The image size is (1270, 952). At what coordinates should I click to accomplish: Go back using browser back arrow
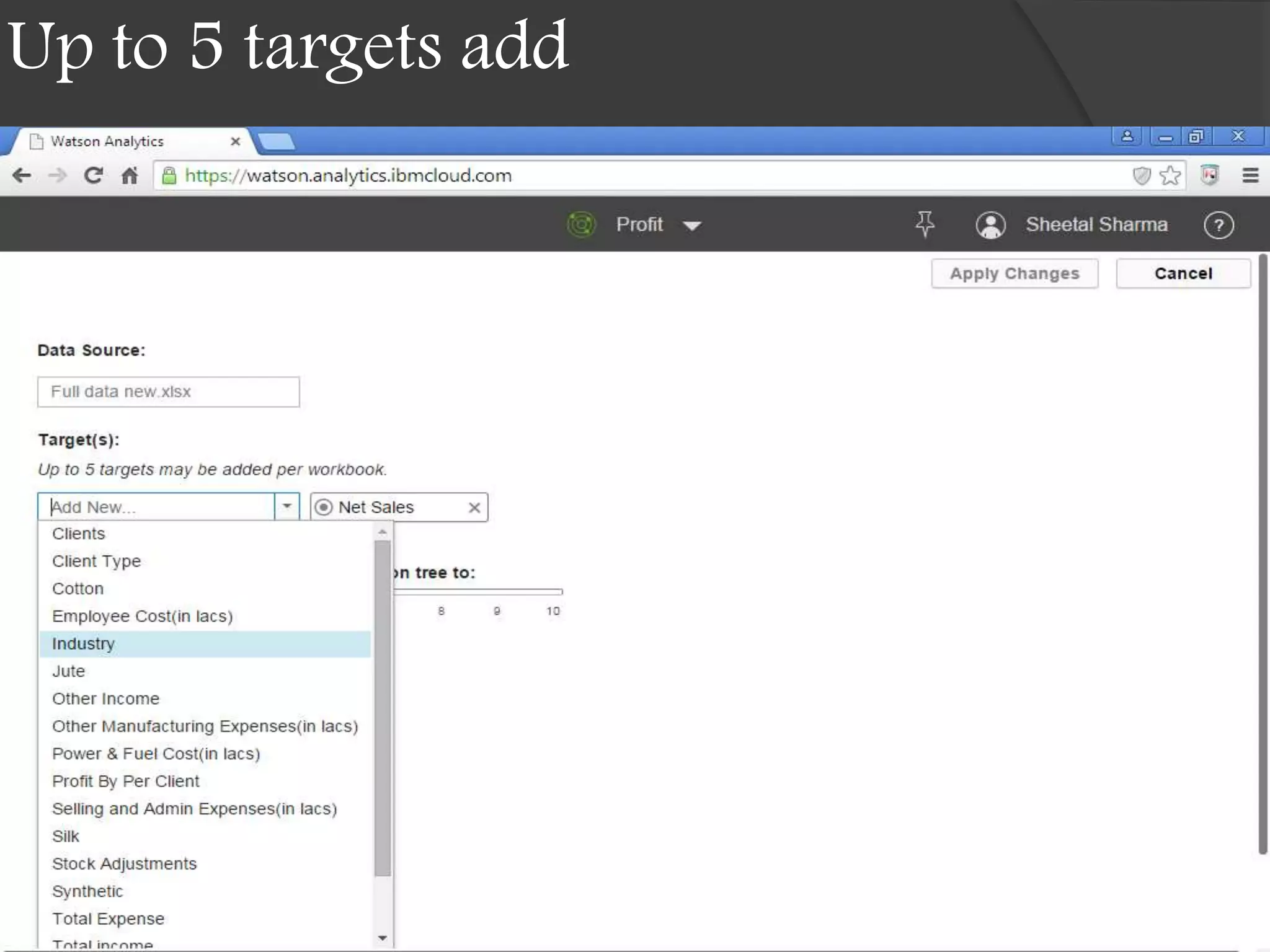pyautogui.click(x=22, y=176)
